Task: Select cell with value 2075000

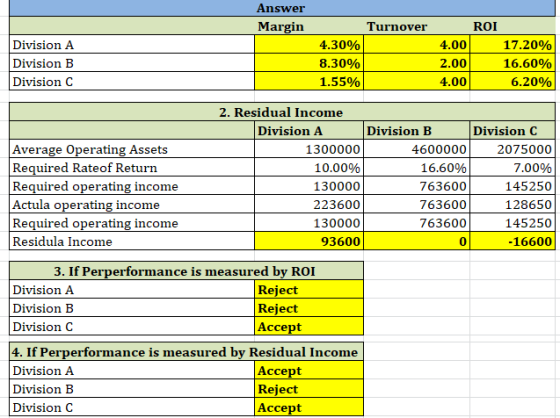Action: point(512,149)
